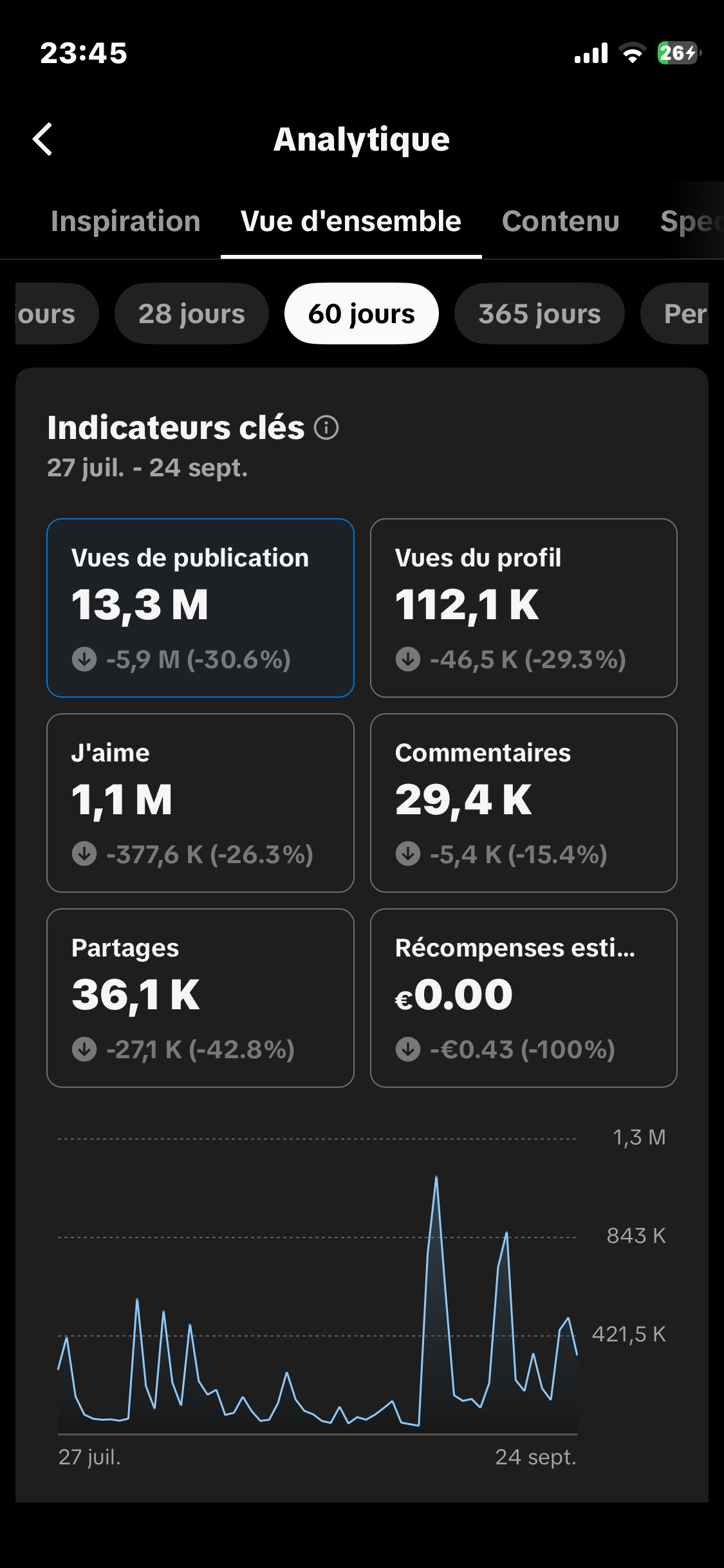Tap the battery status icon

pos(679,53)
